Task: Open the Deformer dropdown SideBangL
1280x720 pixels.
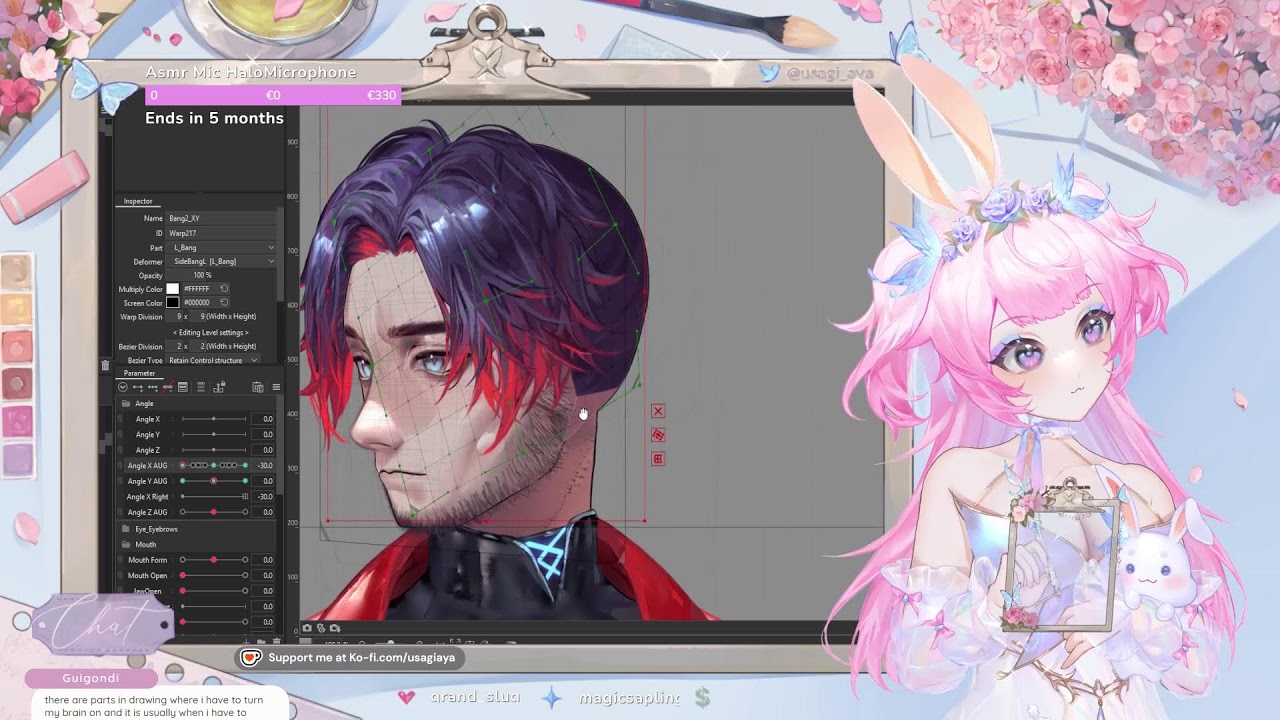Action: (x=221, y=261)
